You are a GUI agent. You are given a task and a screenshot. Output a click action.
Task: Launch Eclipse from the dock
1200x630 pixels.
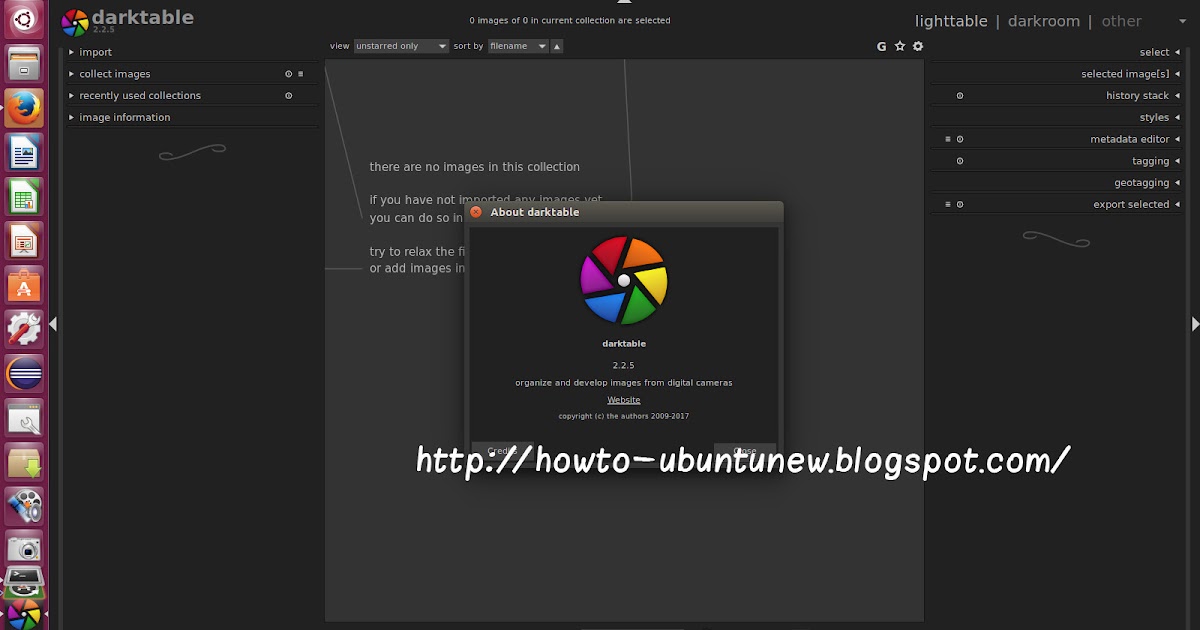pos(24,374)
